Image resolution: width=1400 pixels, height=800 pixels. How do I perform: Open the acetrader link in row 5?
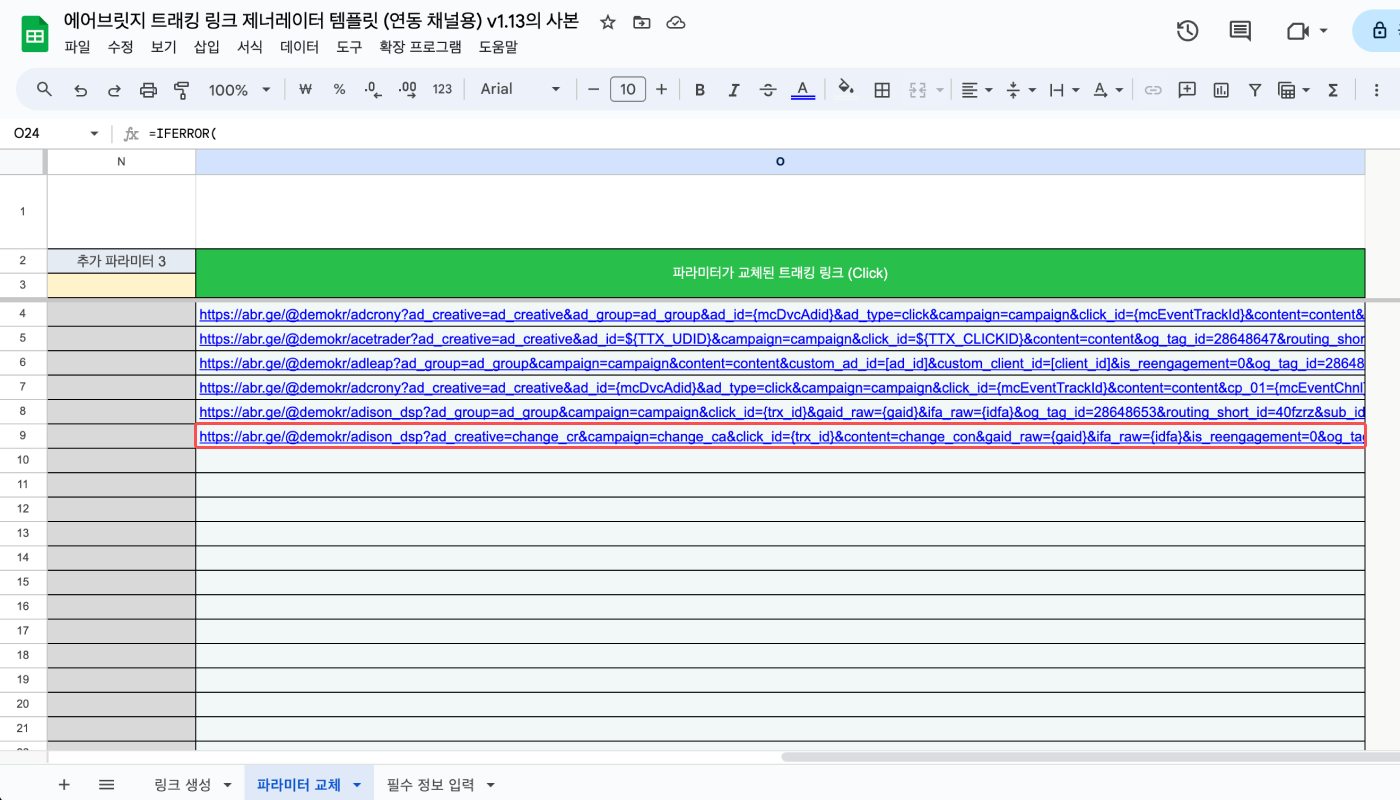pyautogui.click(x=781, y=339)
